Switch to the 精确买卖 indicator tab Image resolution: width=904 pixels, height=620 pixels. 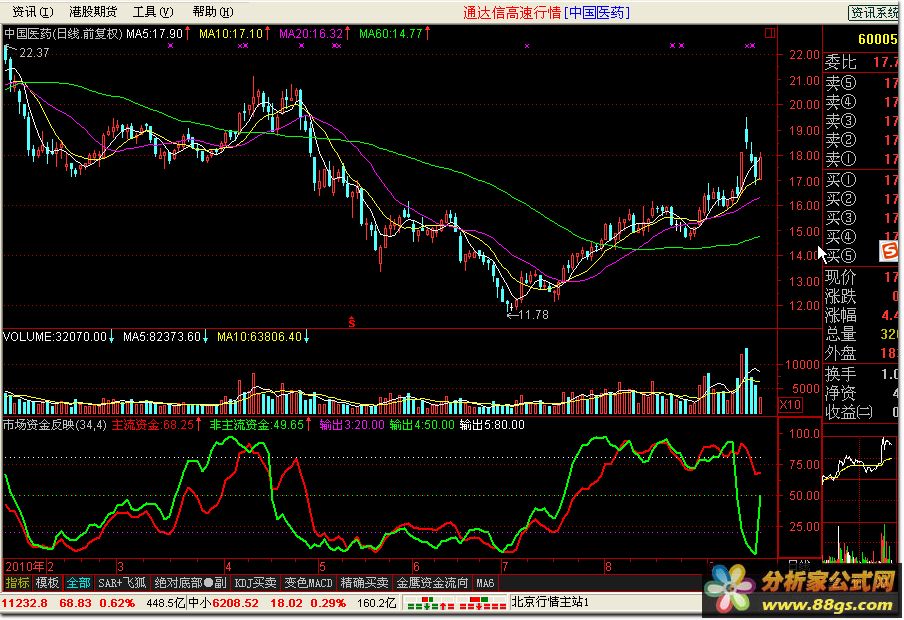(364, 583)
